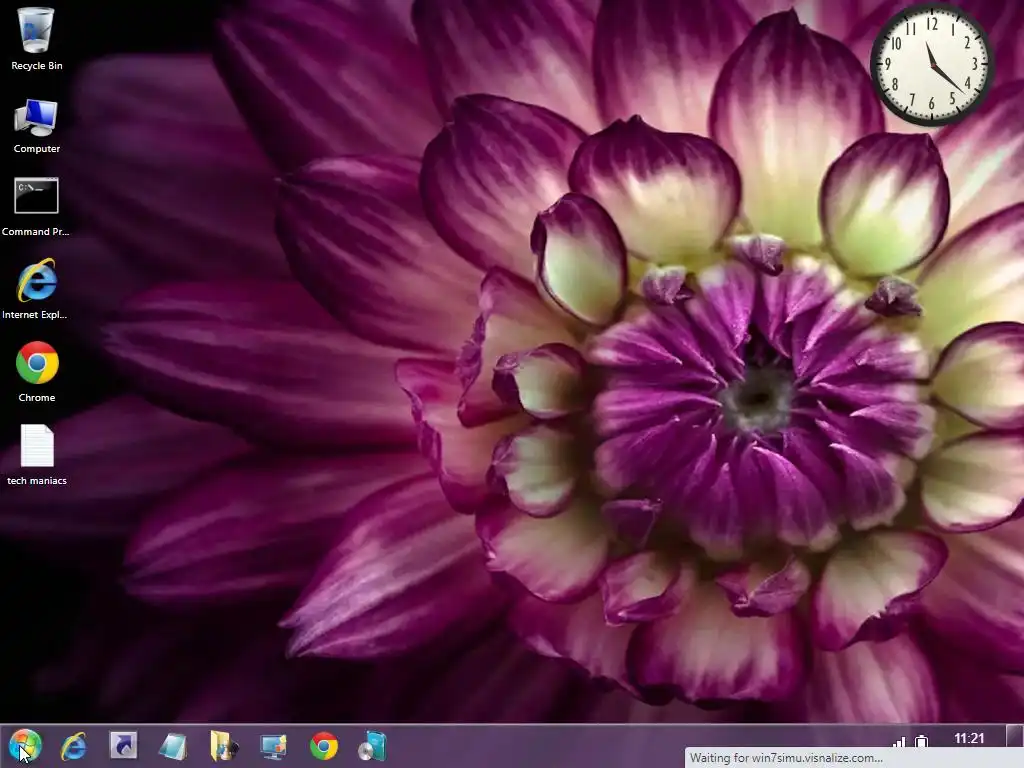Click the 11:21 taskbar clock
1024x768 pixels.
tap(969, 739)
